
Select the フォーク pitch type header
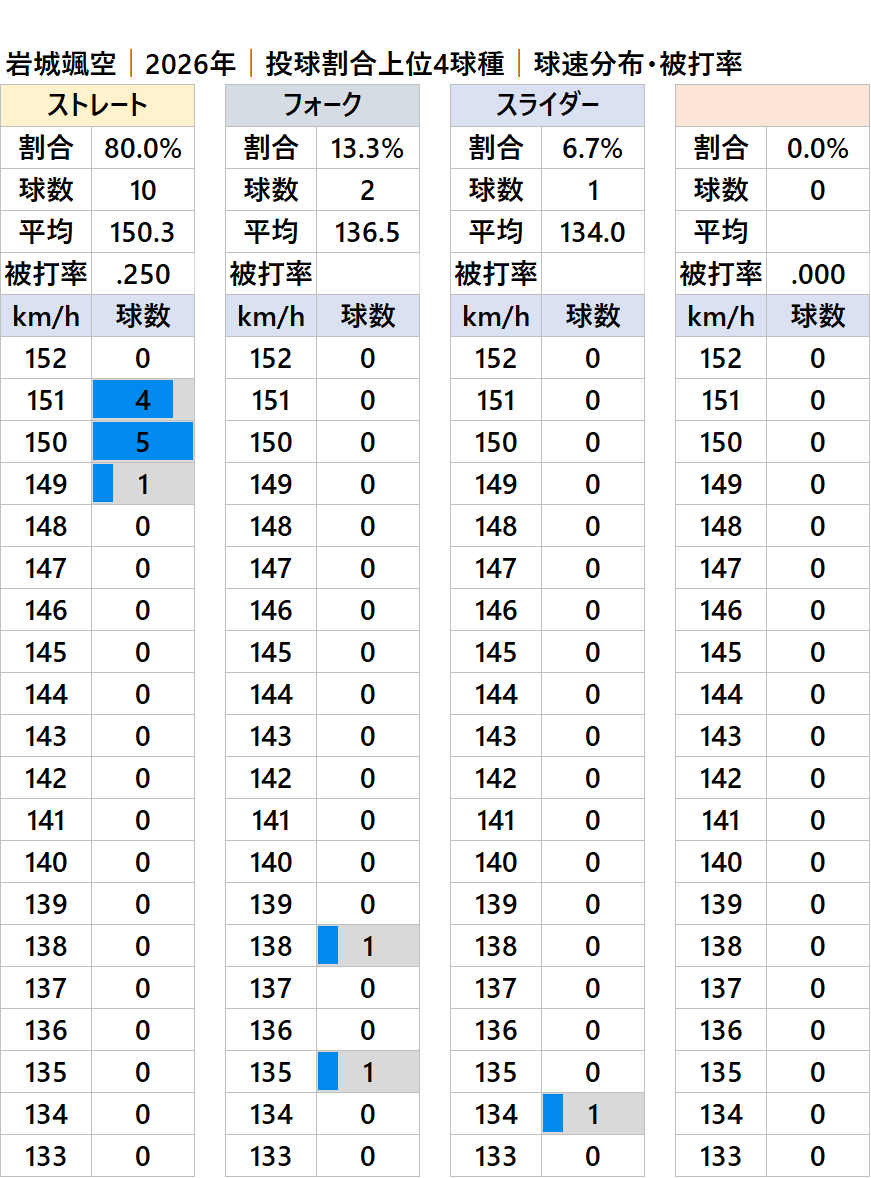pyautogui.click(x=322, y=105)
